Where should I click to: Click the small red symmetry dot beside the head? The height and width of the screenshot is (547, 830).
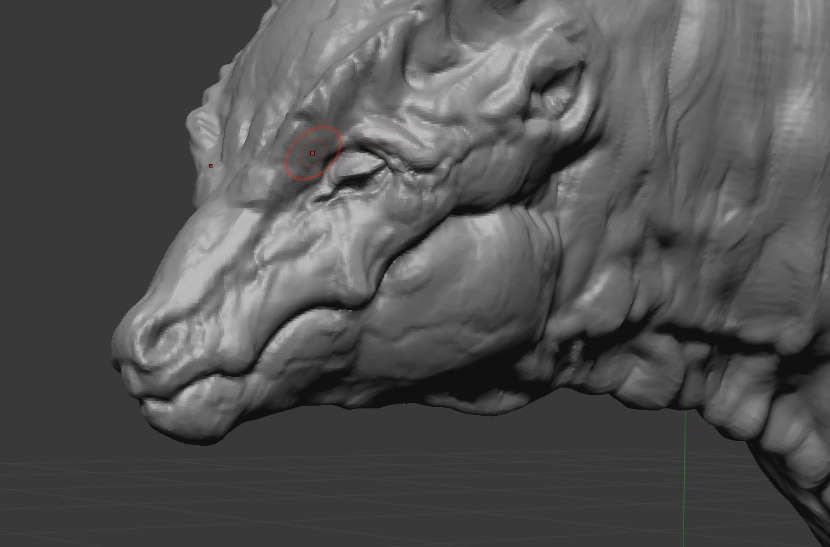coord(211,166)
